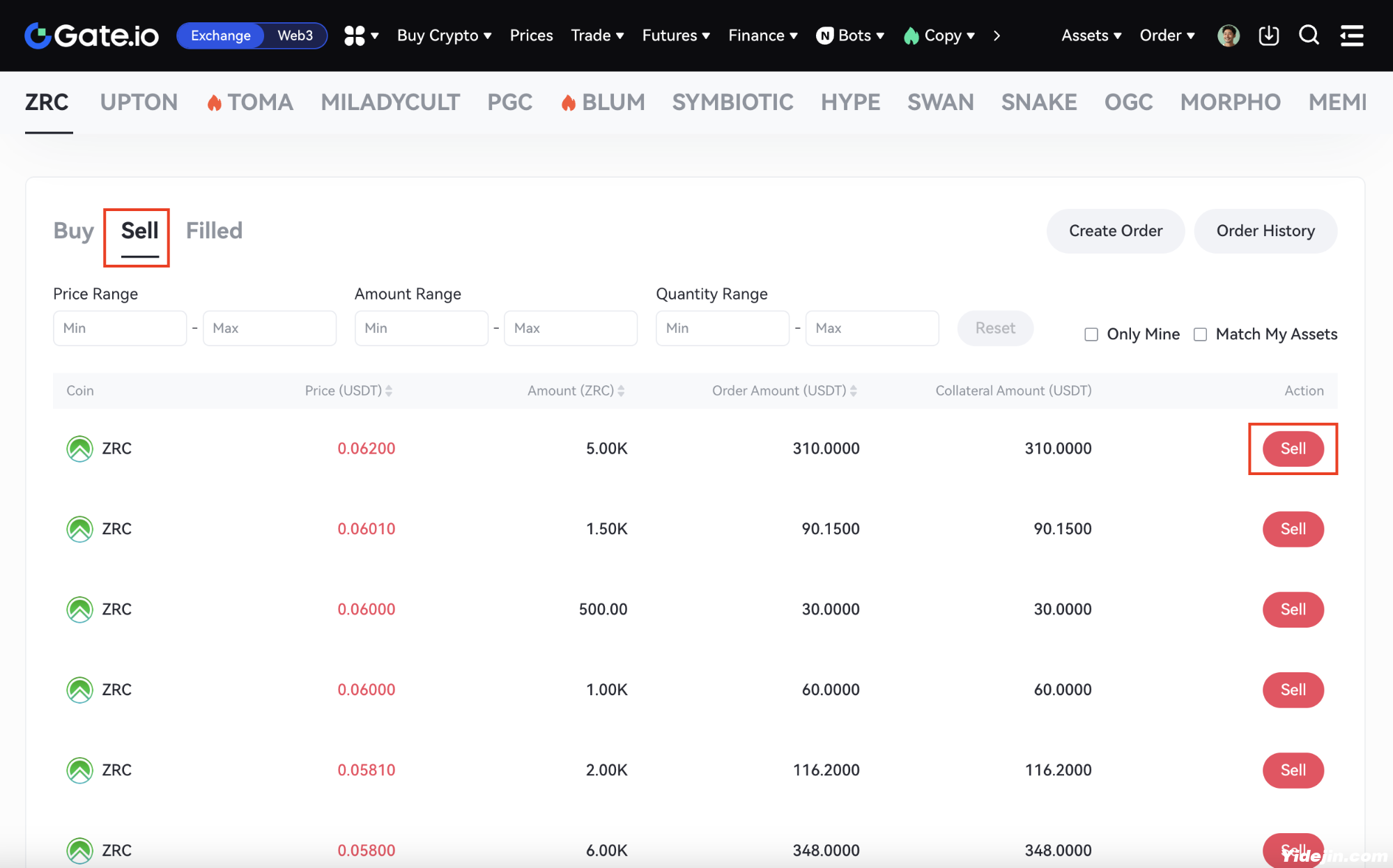Click the 0.05800 price value
The height and width of the screenshot is (868, 1393).
tap(366, 850)
